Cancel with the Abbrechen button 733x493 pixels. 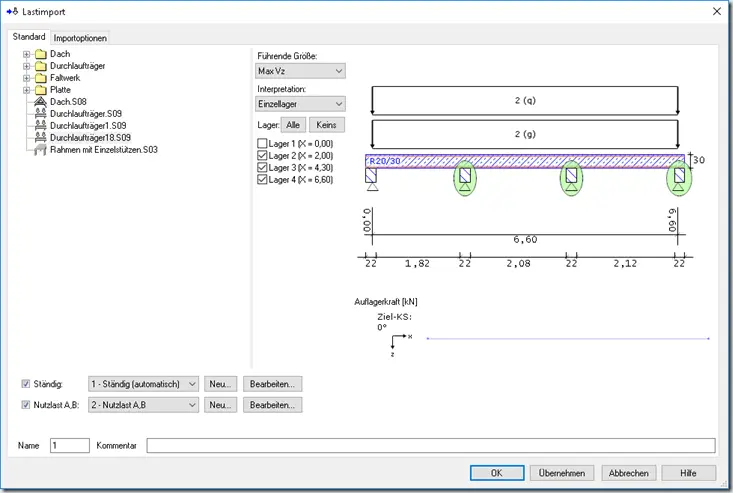click(x=629, y=473)
